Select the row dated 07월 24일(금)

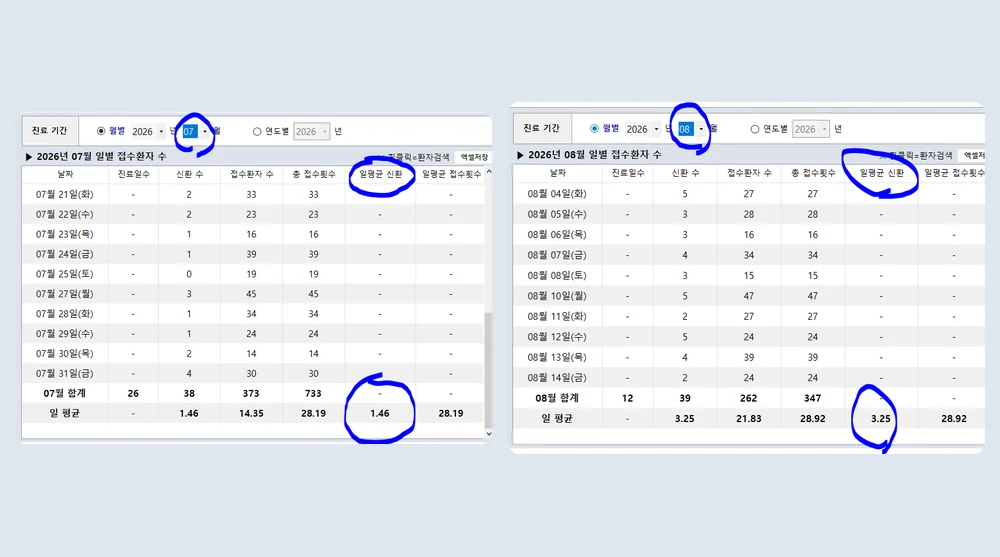(253, 254)
